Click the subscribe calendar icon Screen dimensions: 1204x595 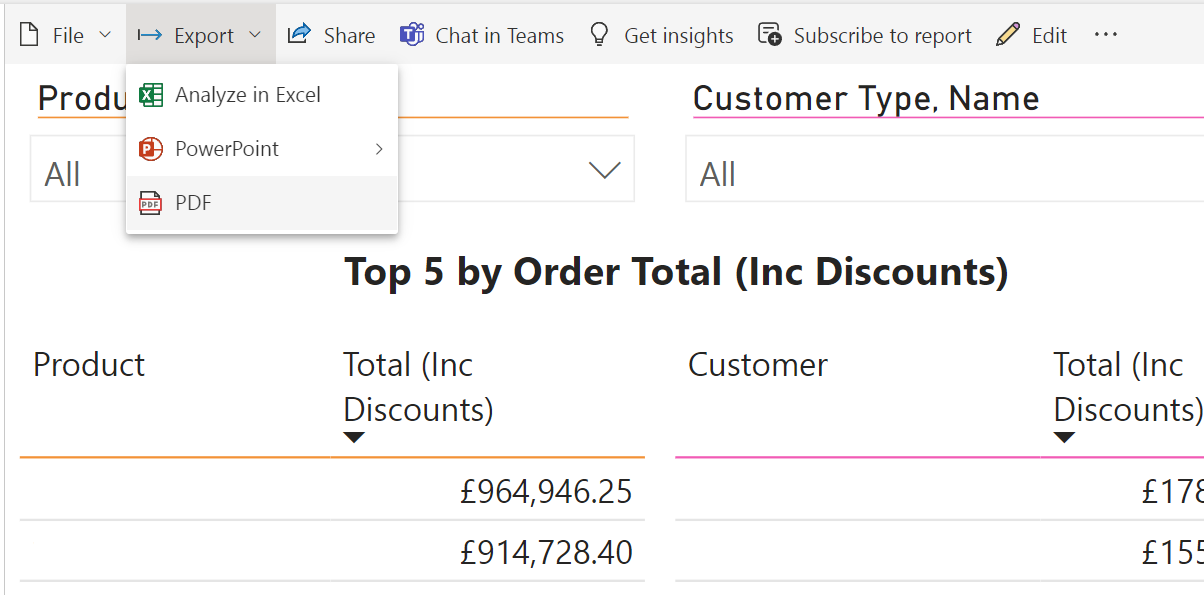[x=770, y=35]
